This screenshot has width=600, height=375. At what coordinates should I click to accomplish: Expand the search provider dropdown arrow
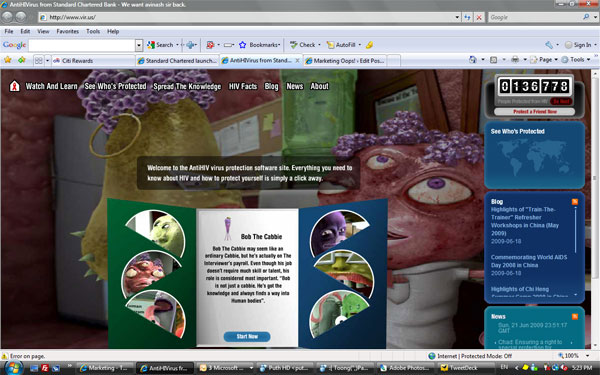(595, 17)
